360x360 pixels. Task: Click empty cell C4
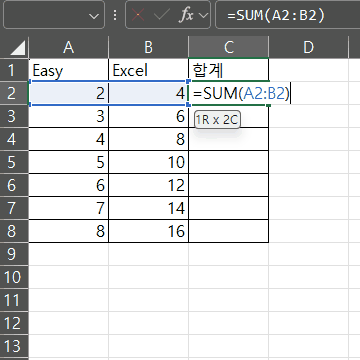tap(229, 139)
